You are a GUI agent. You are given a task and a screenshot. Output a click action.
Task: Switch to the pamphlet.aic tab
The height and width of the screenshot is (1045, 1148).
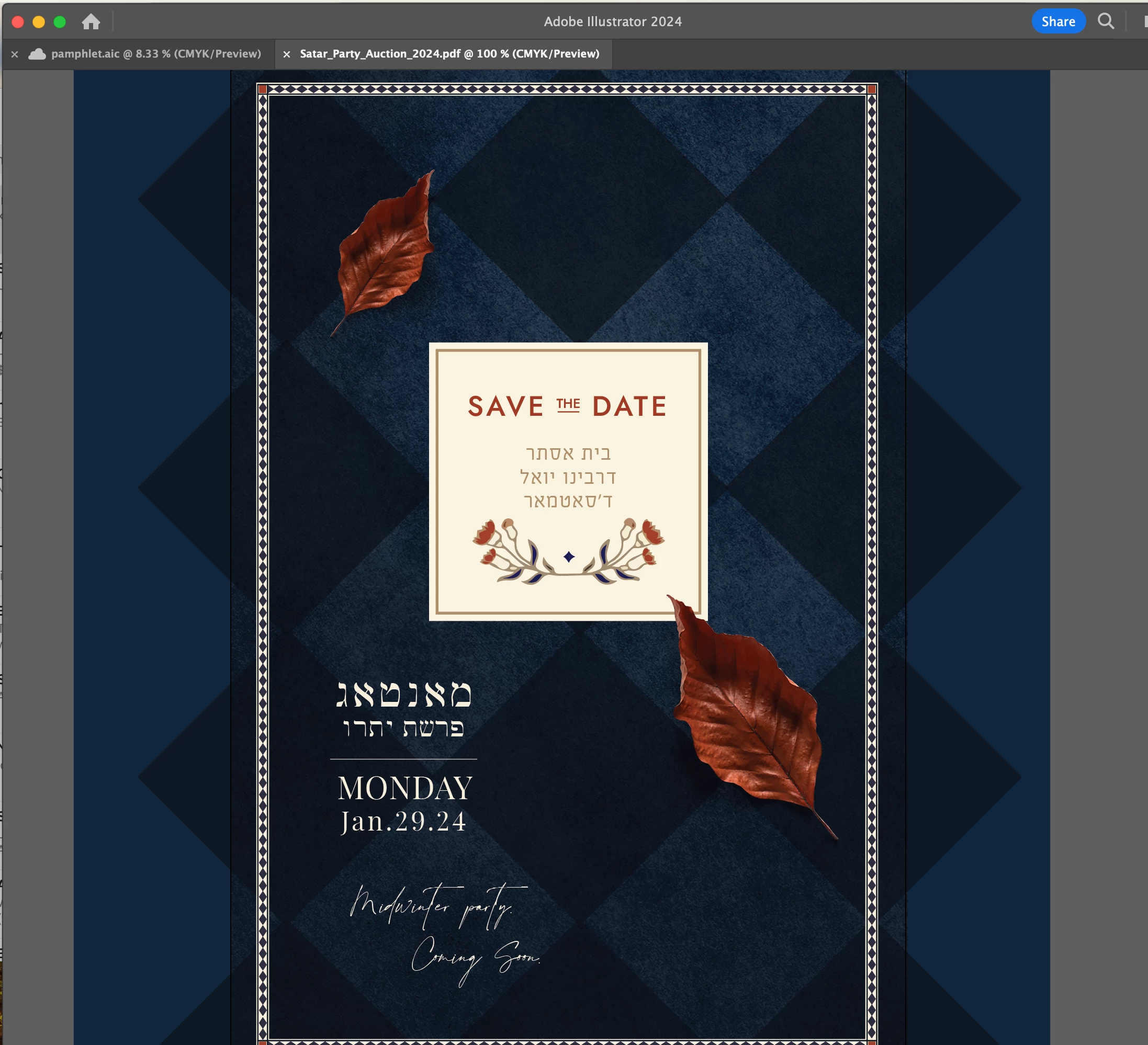click(155, 54)
